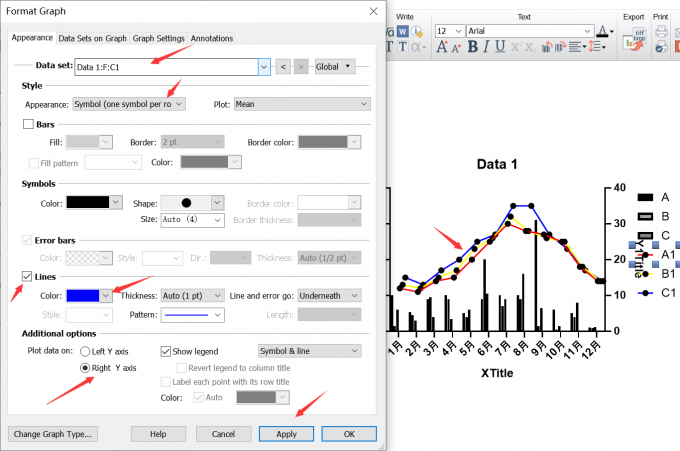Open the Annotations tab

(212, 38)
